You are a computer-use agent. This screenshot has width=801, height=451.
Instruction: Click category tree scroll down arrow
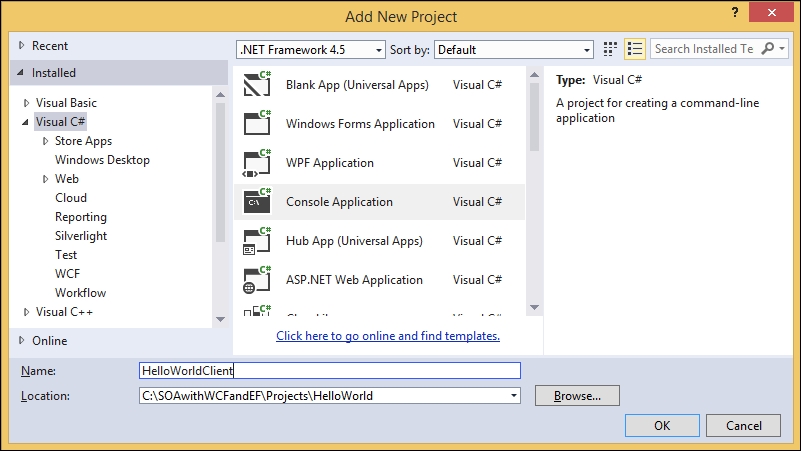point(220,319)
